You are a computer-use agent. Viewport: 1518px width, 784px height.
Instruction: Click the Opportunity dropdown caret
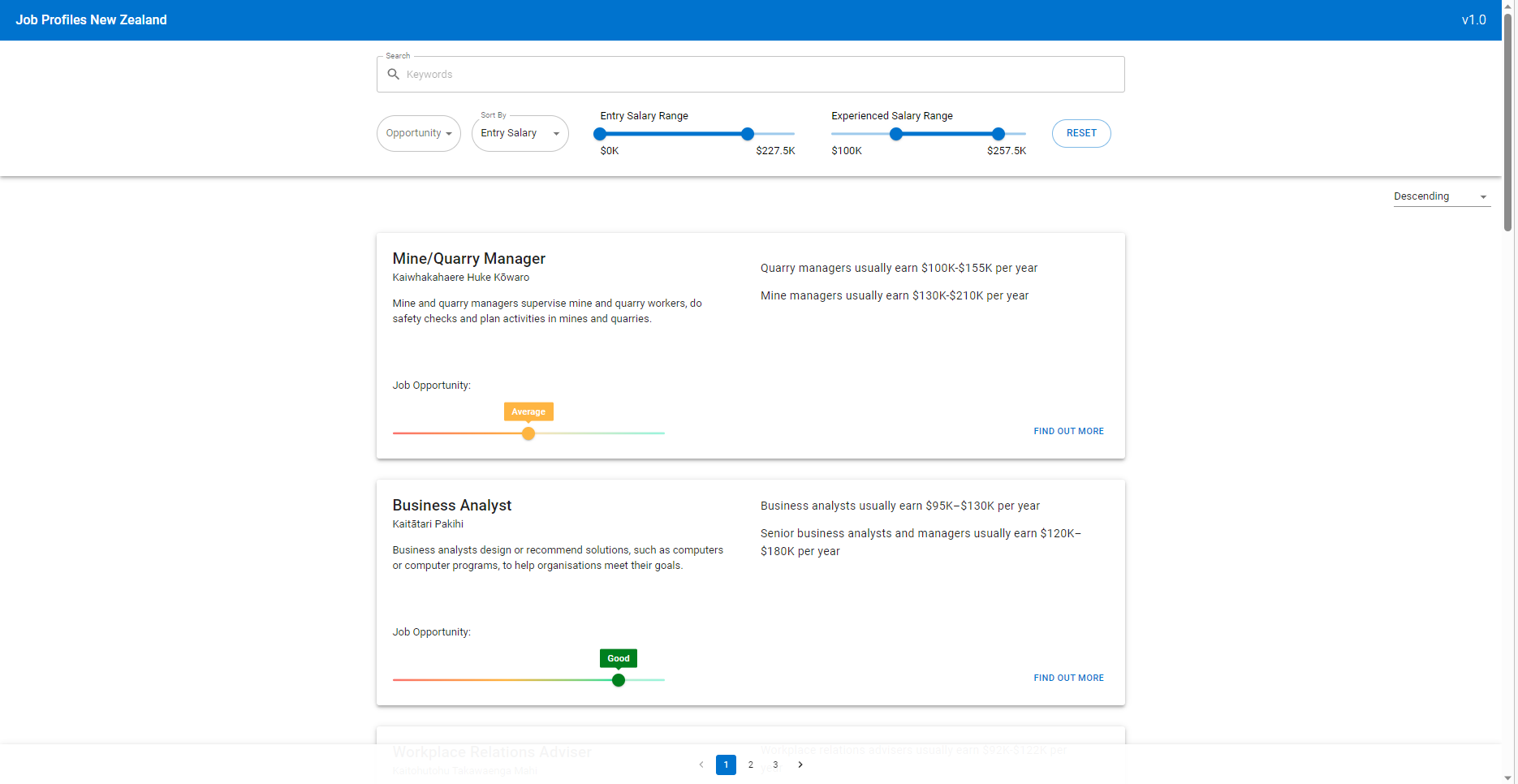tap(448, 133)
